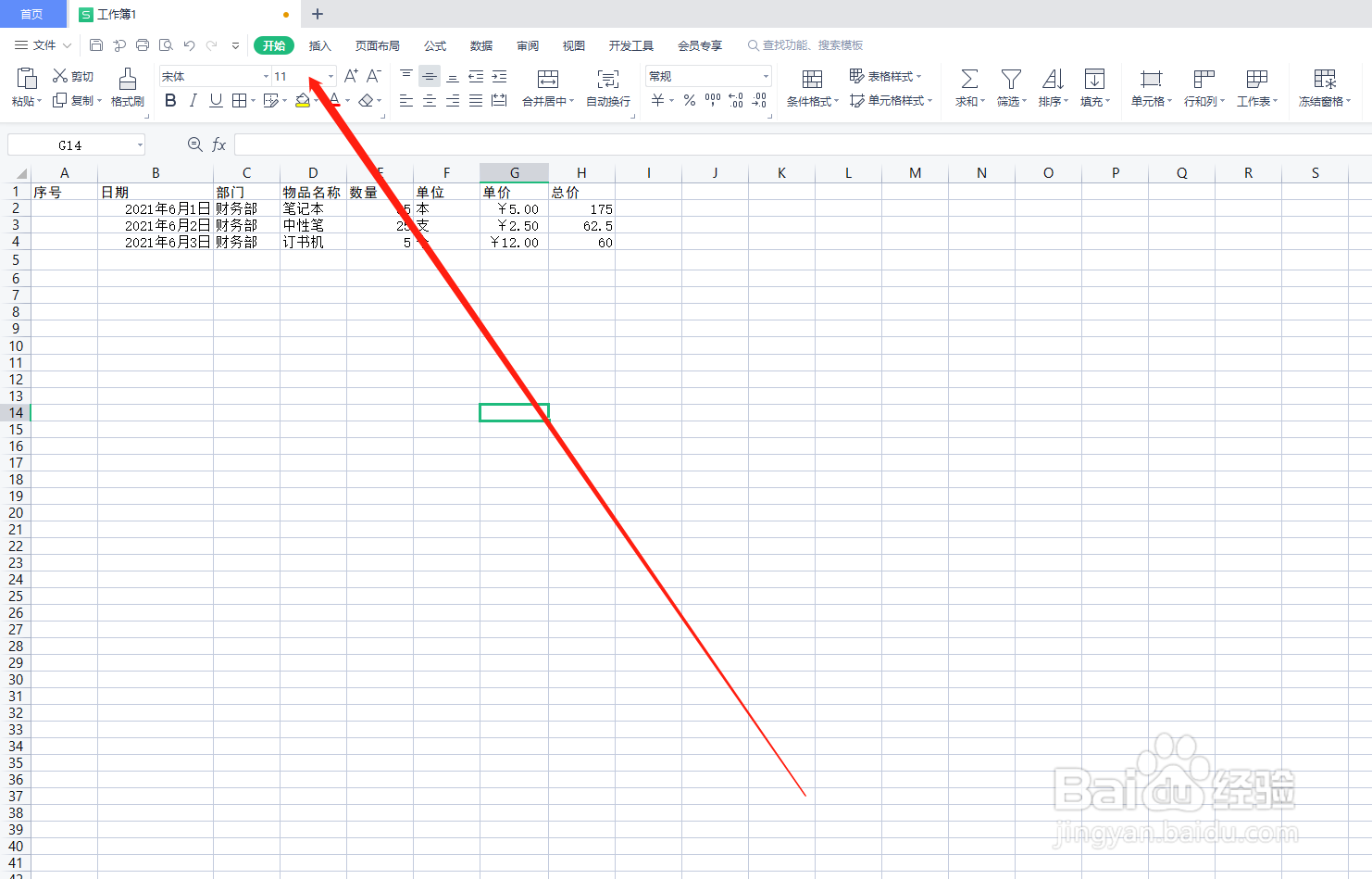Click Wrap Text (自动换行) button
Screen dimensions: 1372x879
click(x=608, y=87)
